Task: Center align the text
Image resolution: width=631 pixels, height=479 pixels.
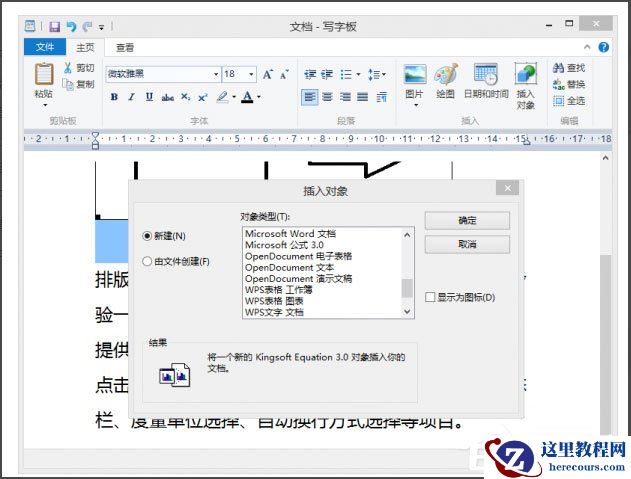Action: 328,97
